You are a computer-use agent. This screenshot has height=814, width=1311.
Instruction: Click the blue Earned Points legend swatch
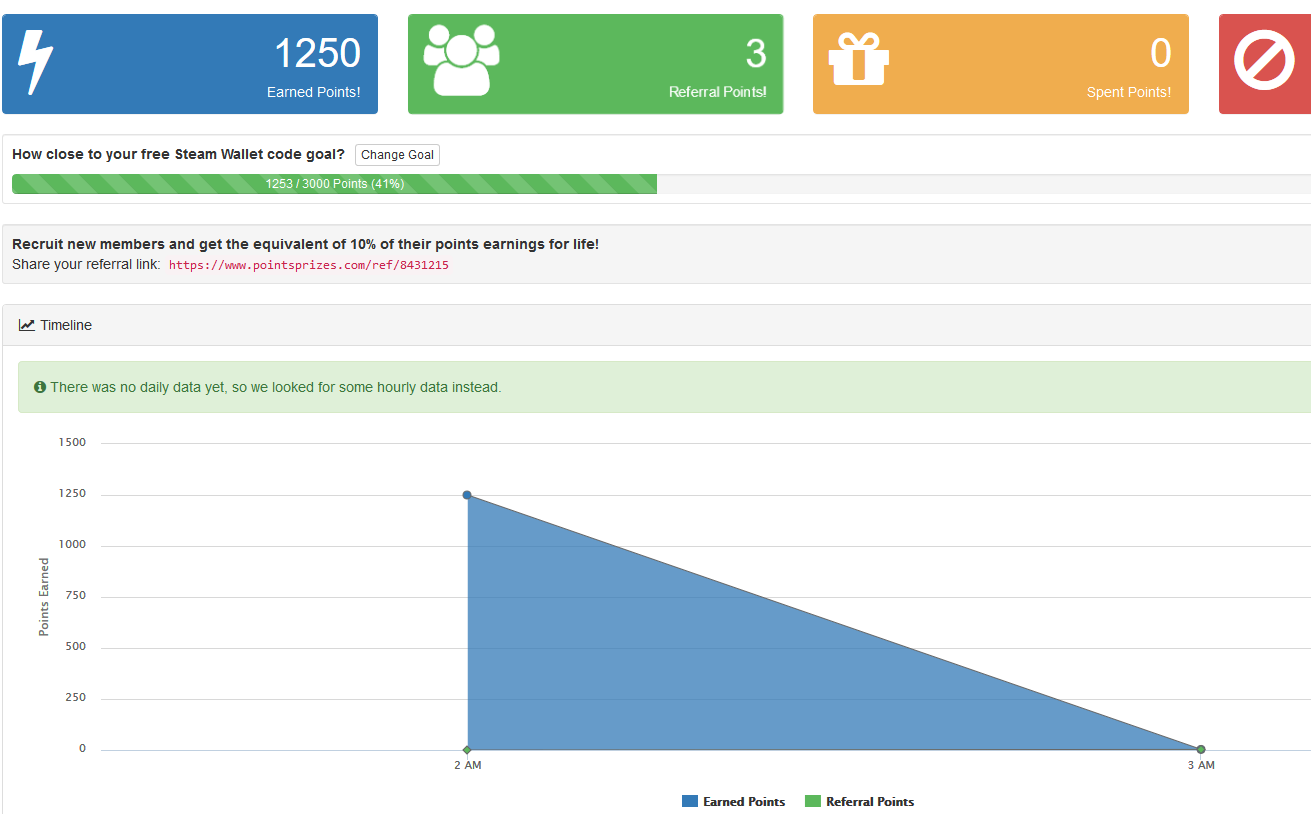(x=690, y=802)
